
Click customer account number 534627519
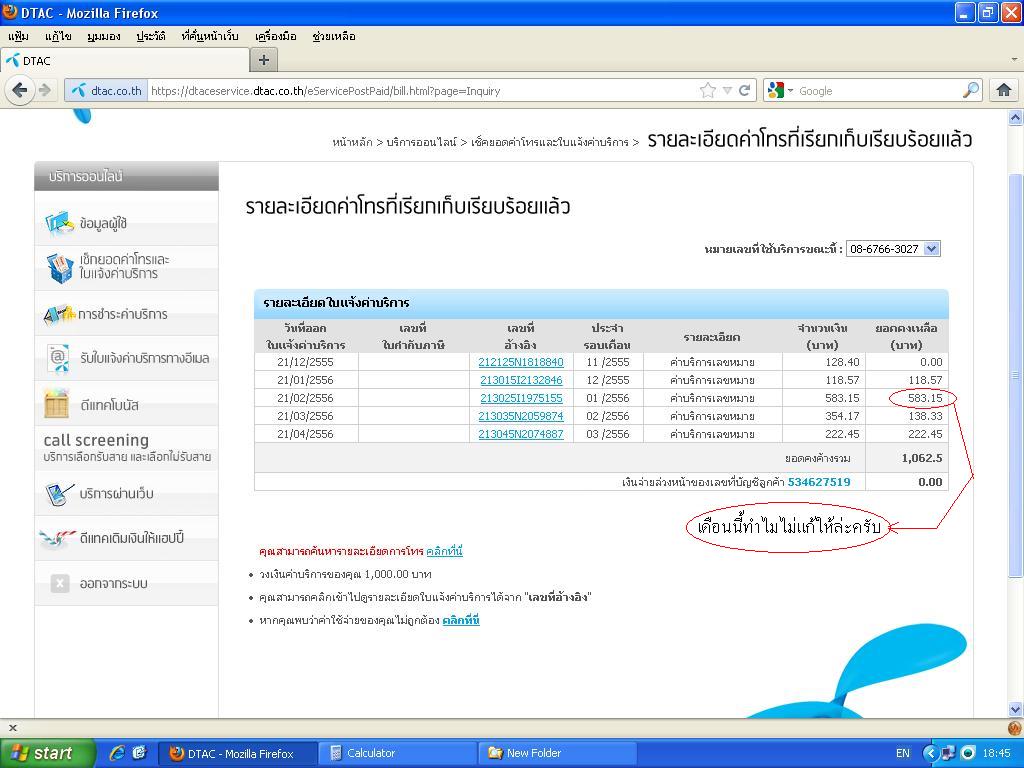coord(819,482)
